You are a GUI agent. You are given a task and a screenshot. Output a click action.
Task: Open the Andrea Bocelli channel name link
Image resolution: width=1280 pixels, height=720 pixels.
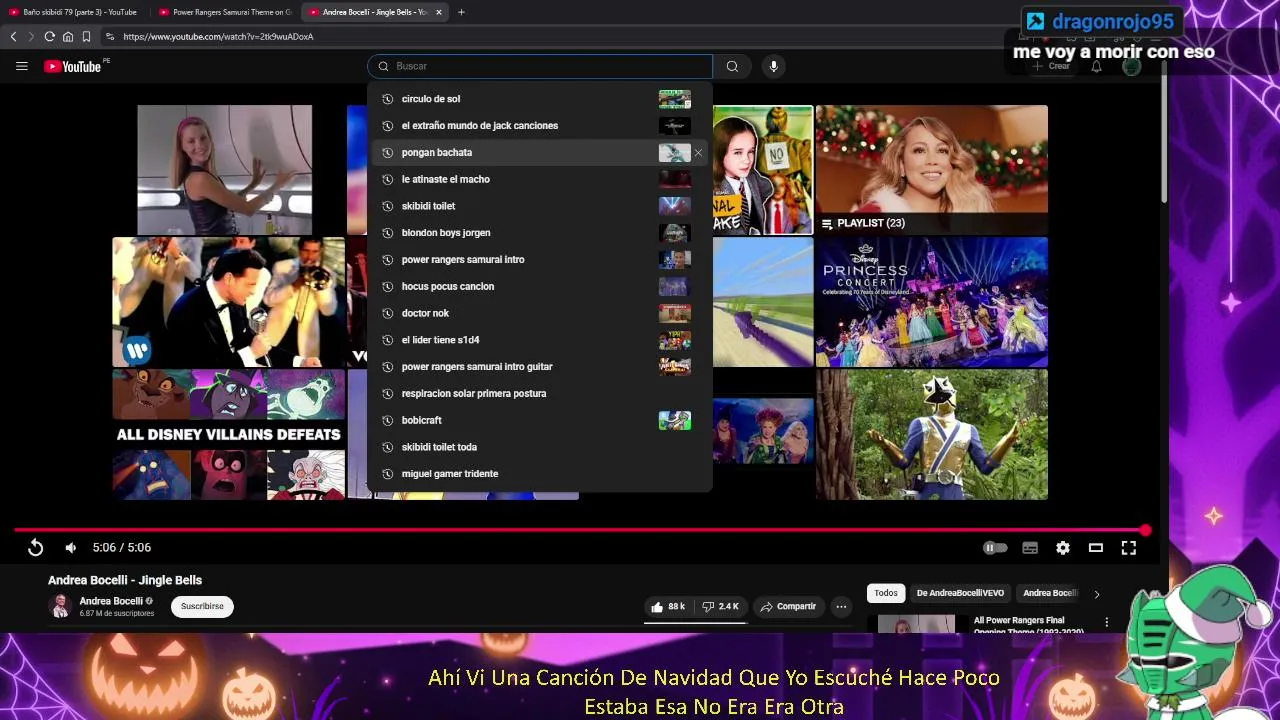click(111, 601)
